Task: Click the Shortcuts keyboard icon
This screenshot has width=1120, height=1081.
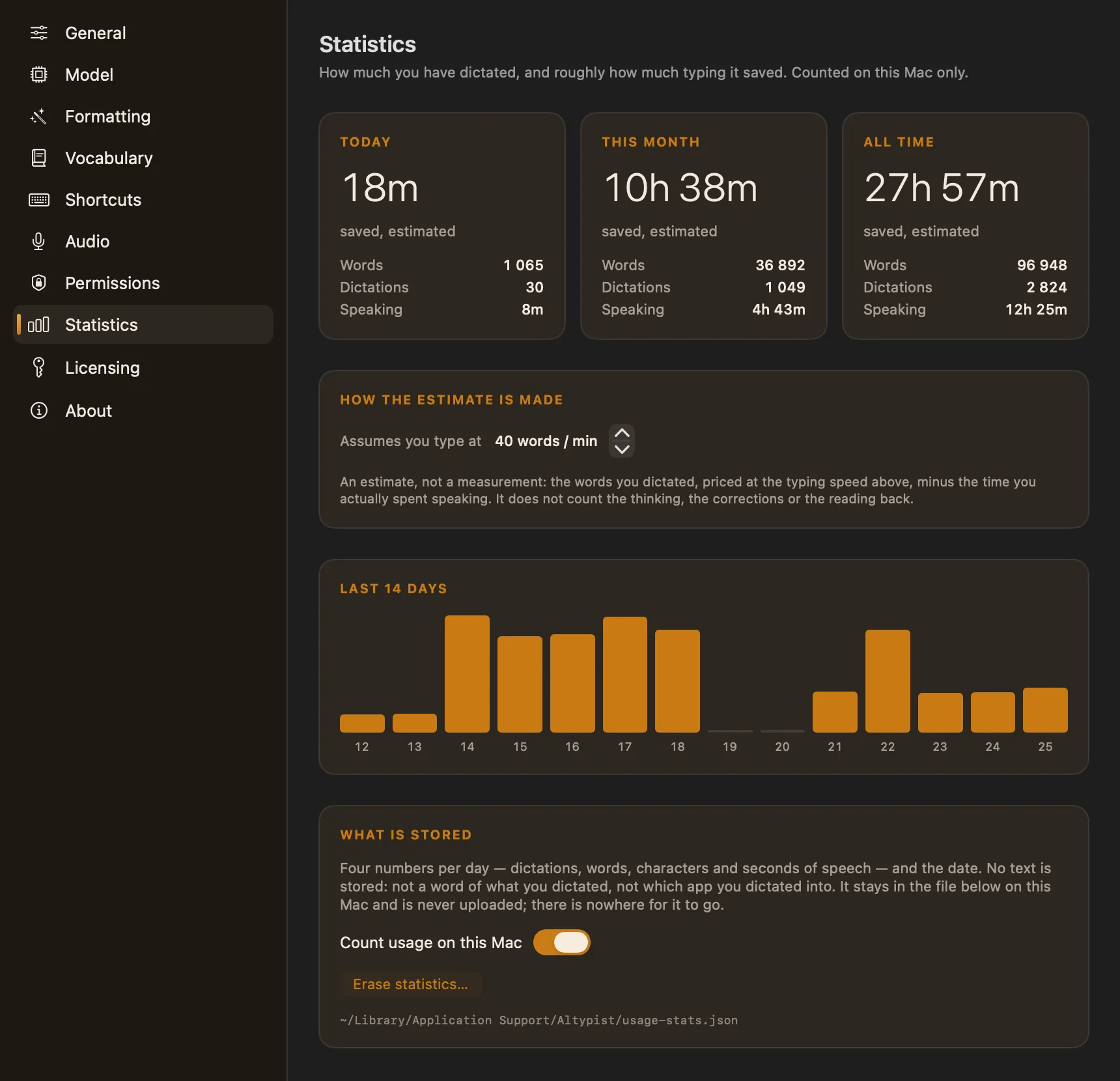Action: [x=39, y=199]
